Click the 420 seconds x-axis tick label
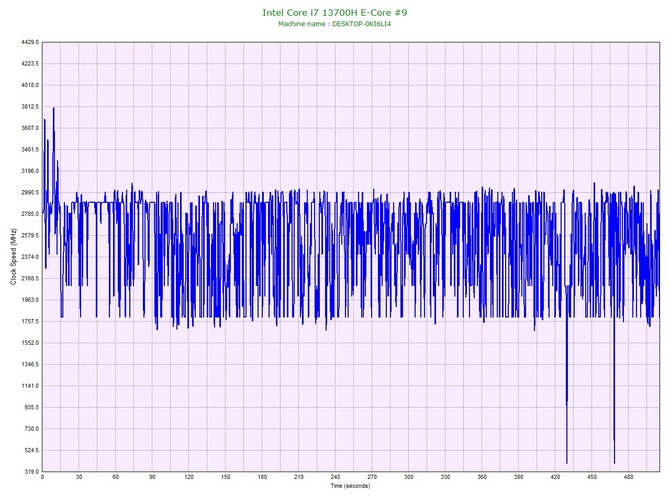670x503 pixels. [x=555, y=477]
